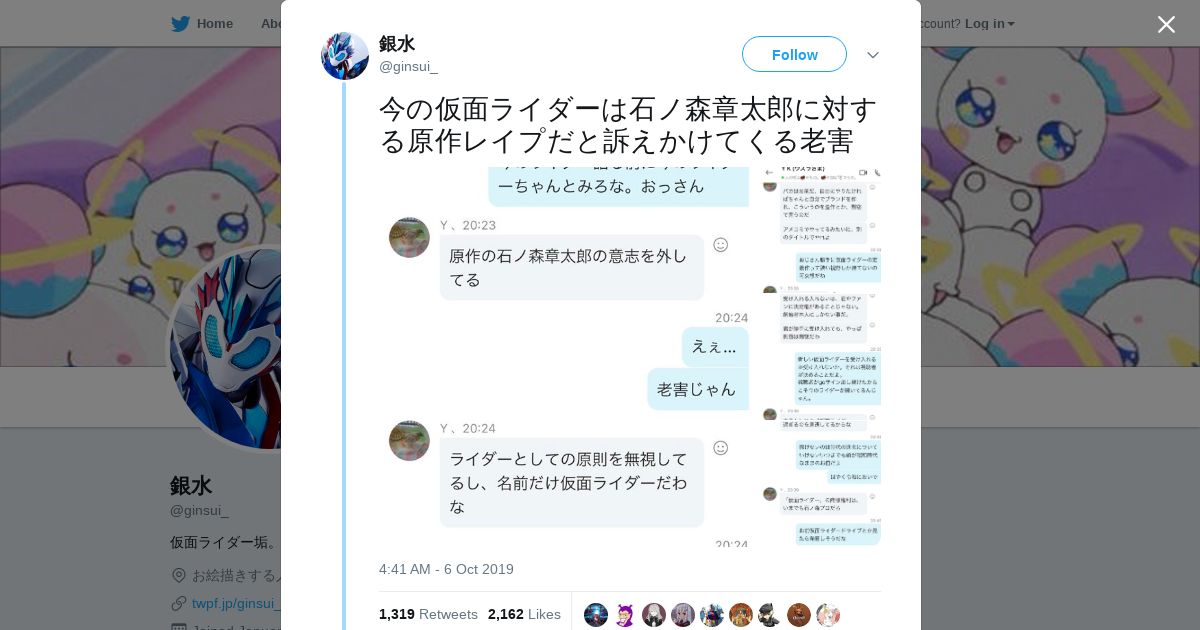Open the tweet timestamp 4:41 AM link
Screen dimensions: 1200x630
click(x=446, y=569)
